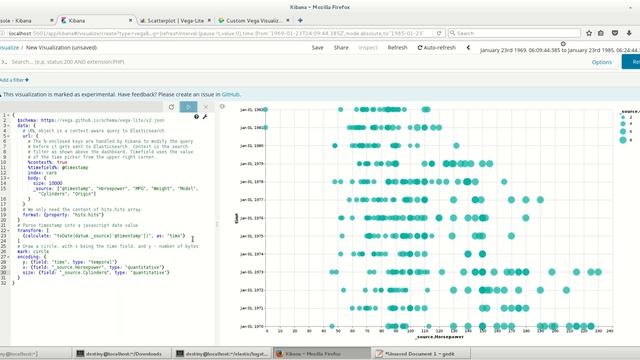Open the Firefox library bookmarks icon
Viewport: 640px width, 360px height.
(x=601, y=33)
